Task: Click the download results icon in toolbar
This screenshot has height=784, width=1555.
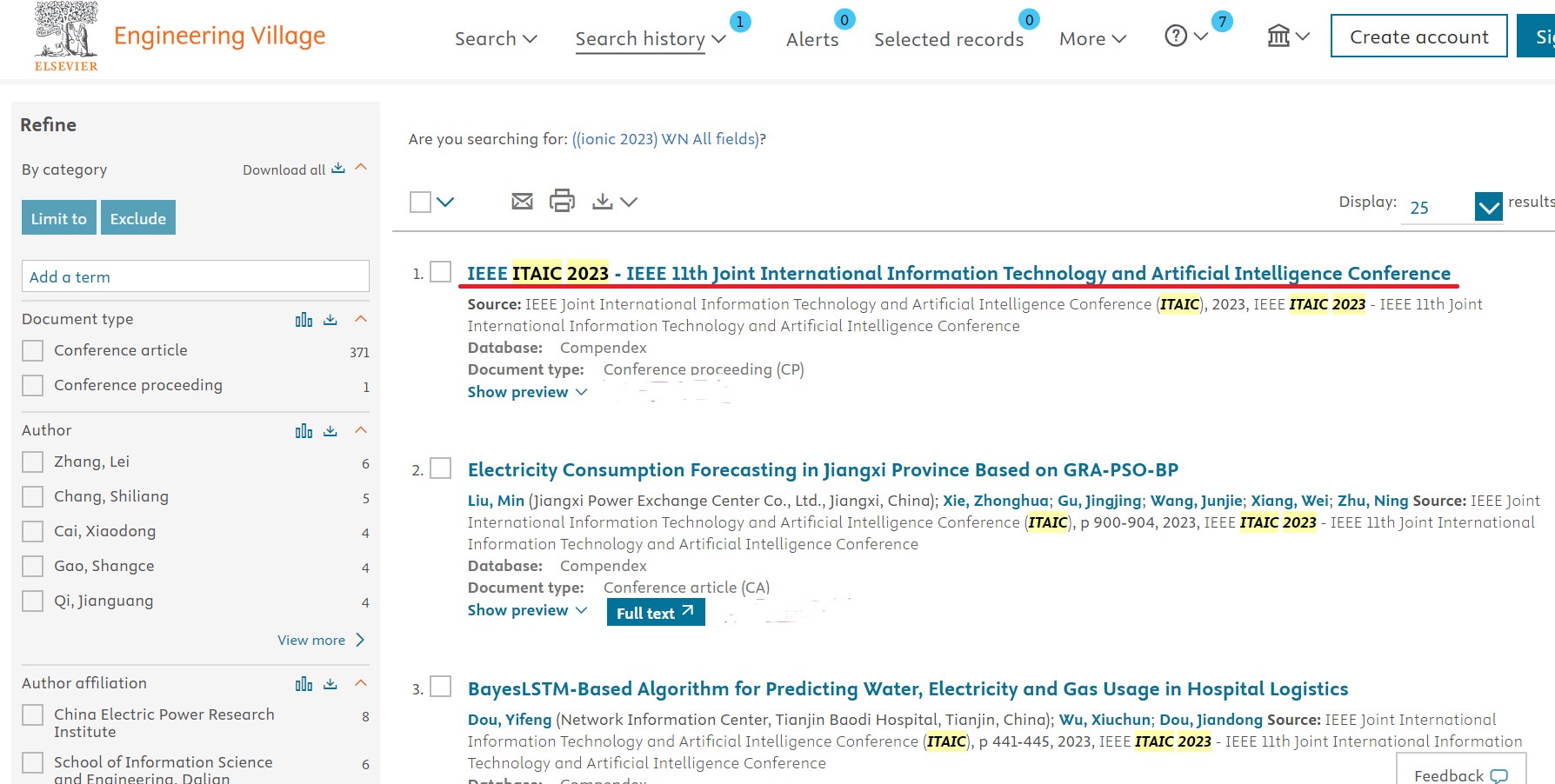Action: click(603, 202)
